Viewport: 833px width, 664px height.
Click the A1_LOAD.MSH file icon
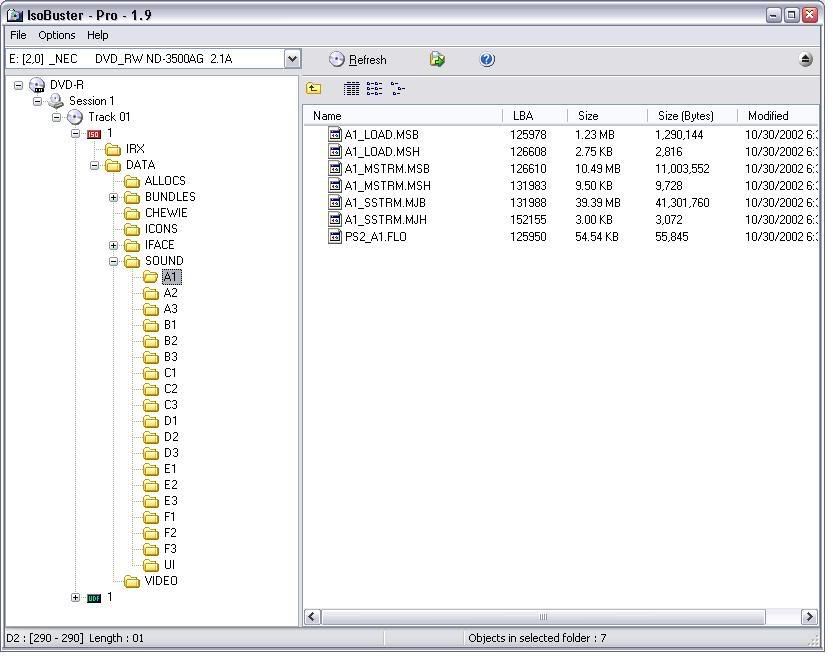tap(335, 151)
